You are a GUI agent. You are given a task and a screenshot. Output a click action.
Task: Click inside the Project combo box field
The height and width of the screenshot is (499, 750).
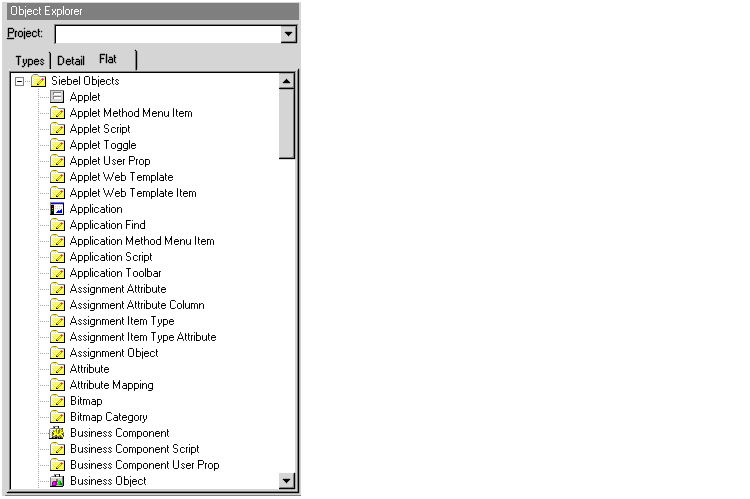pyautogui.click(x=168, y=34)
